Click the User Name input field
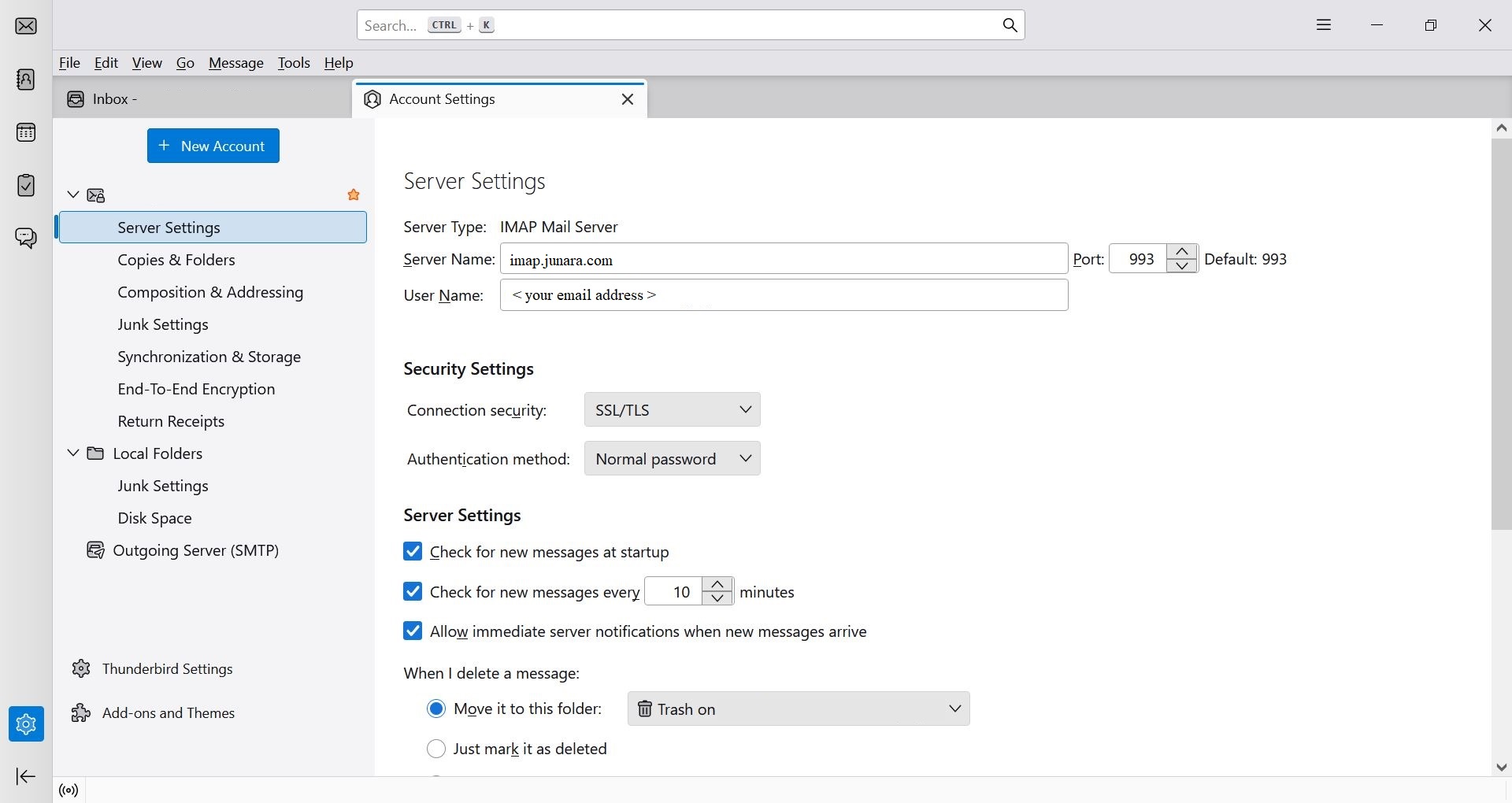The image size is (1512, 803). [784, 295]
